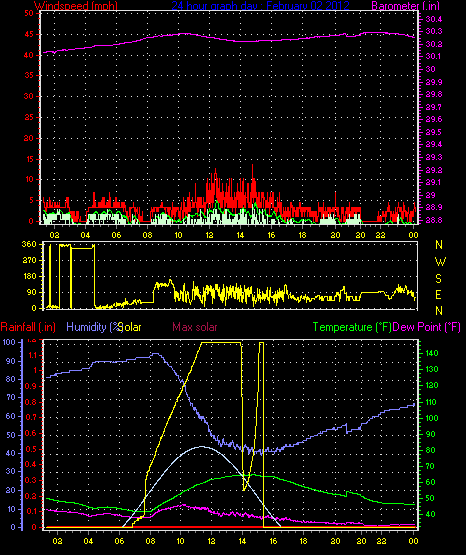Select the "Temperature (°F)" legend label
This screenshot has height=555, width=466.
(x=352, y=327)
